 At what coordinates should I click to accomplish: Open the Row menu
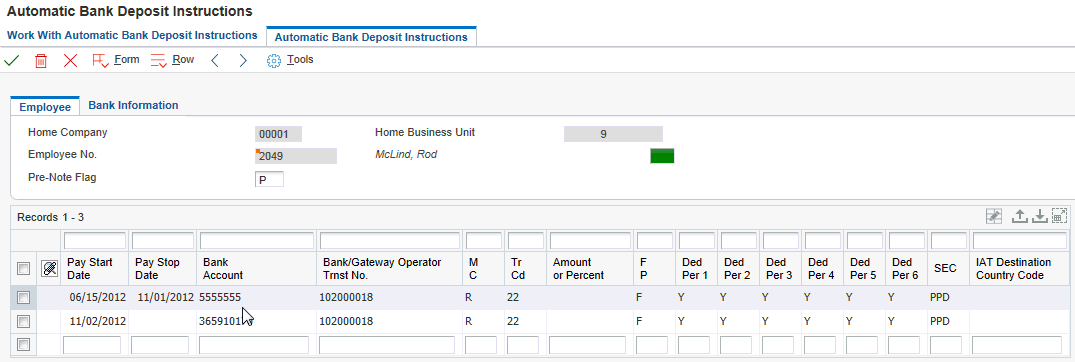(x=173, y=60)
